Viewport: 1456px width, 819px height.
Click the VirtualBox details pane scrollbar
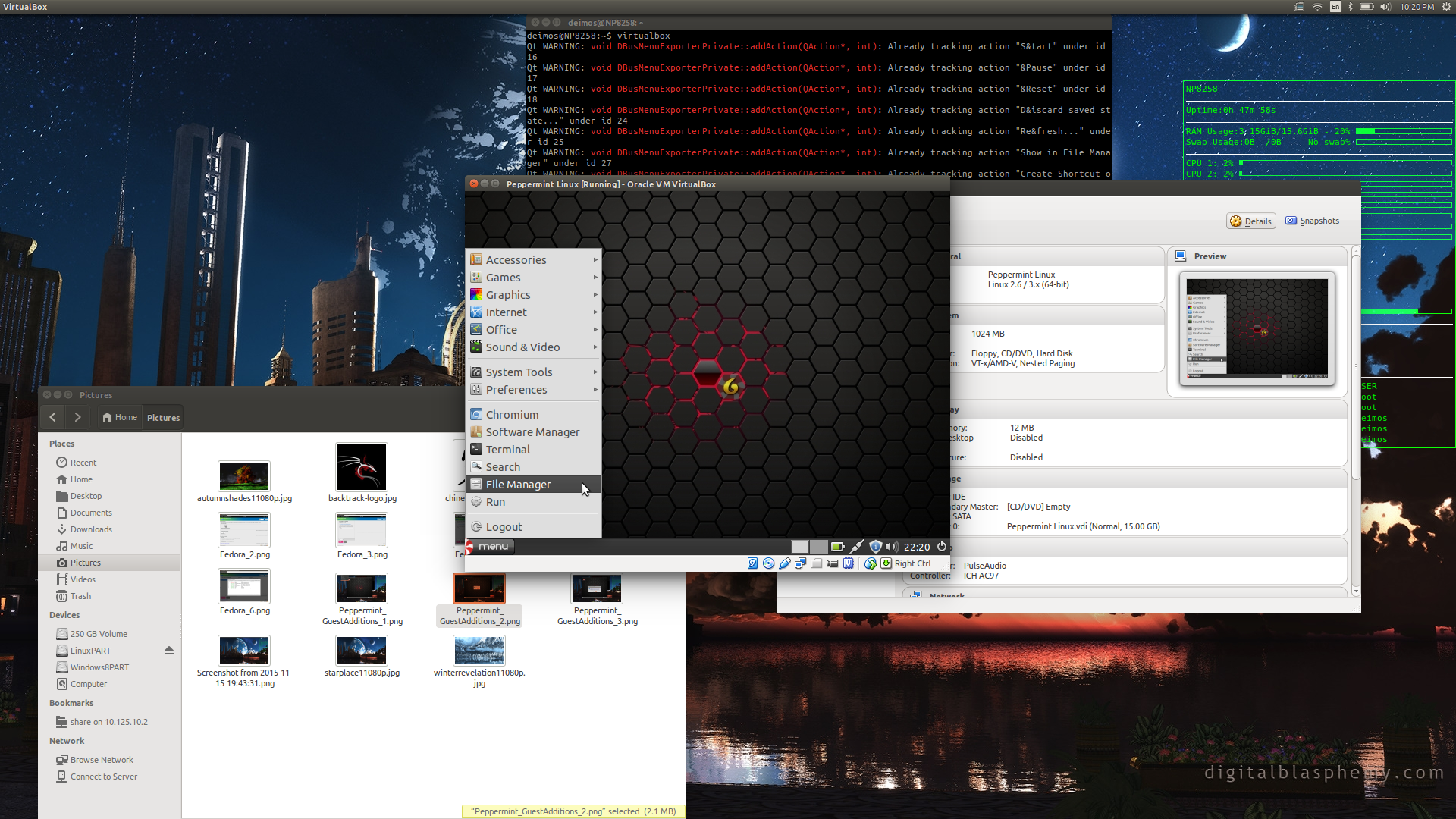(1355, 364)
